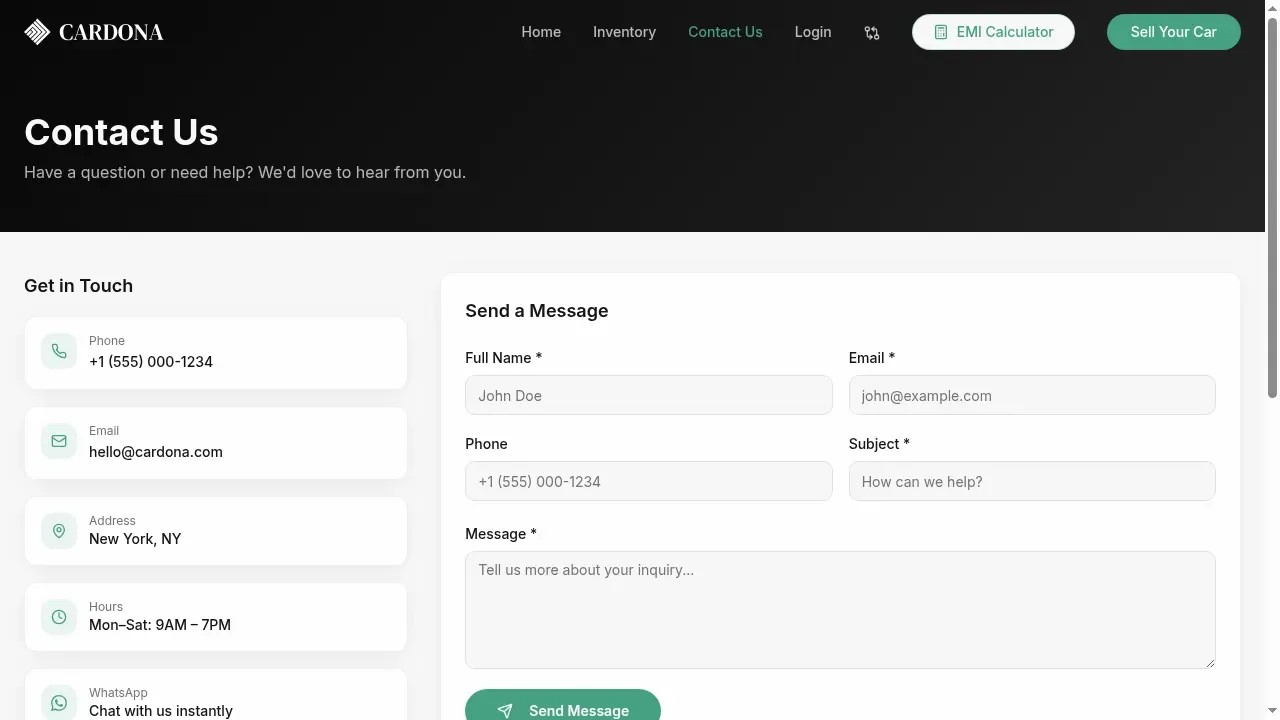The width and height of the screenshot is (1280, 720).
Task: Focus the Full Name input field
Action: pos(649,395)
